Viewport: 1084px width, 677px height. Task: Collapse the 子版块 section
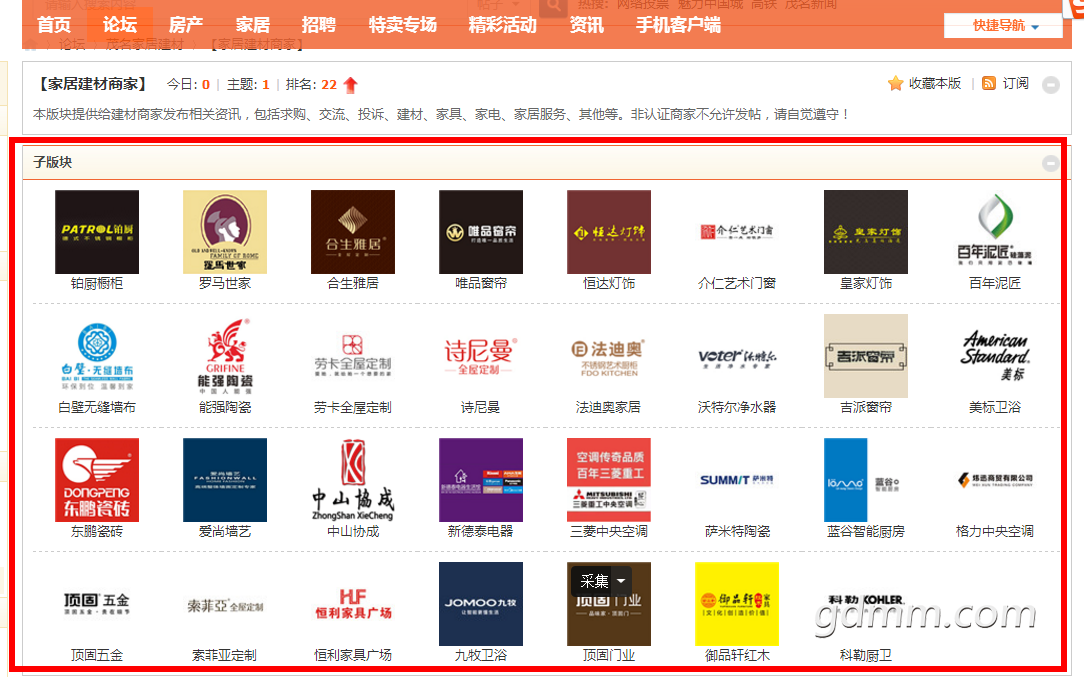(1051, 163)
